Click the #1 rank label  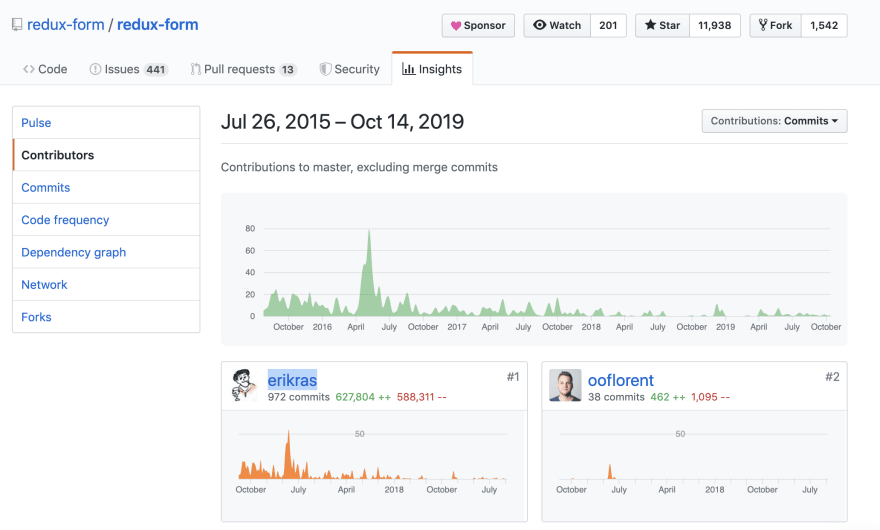pos(513,377)
